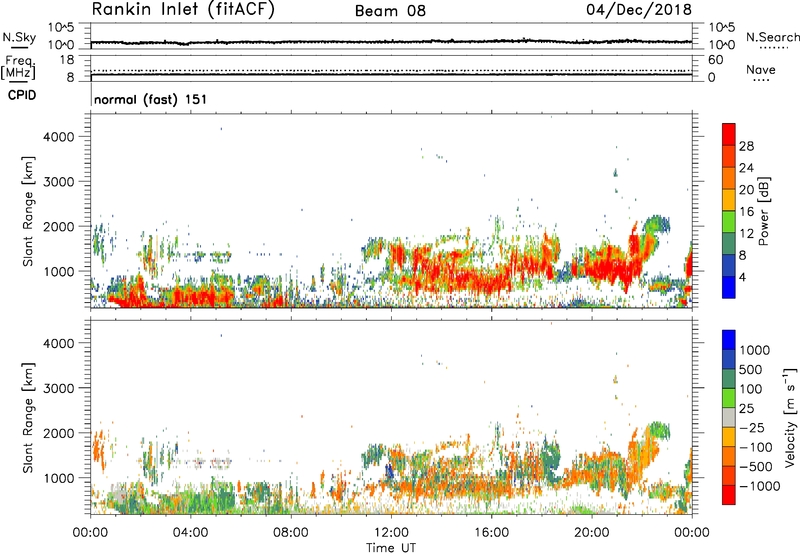The height and width of the screenshot is (554, 800).
Task: Click the 'Time UT' axis title
Action: 391,548
